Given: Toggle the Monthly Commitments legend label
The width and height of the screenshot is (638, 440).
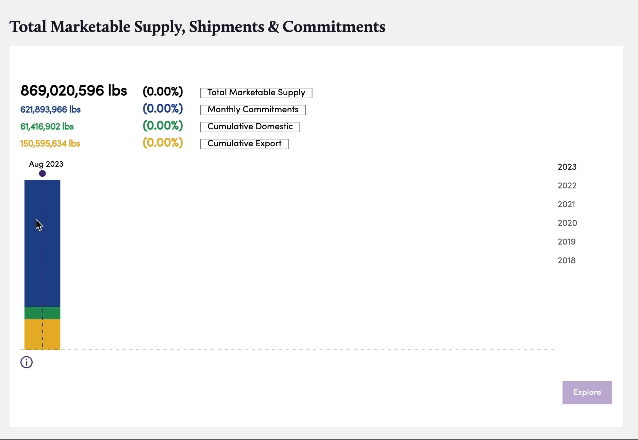Looking at the screenshot, I should tap(253, 109).
